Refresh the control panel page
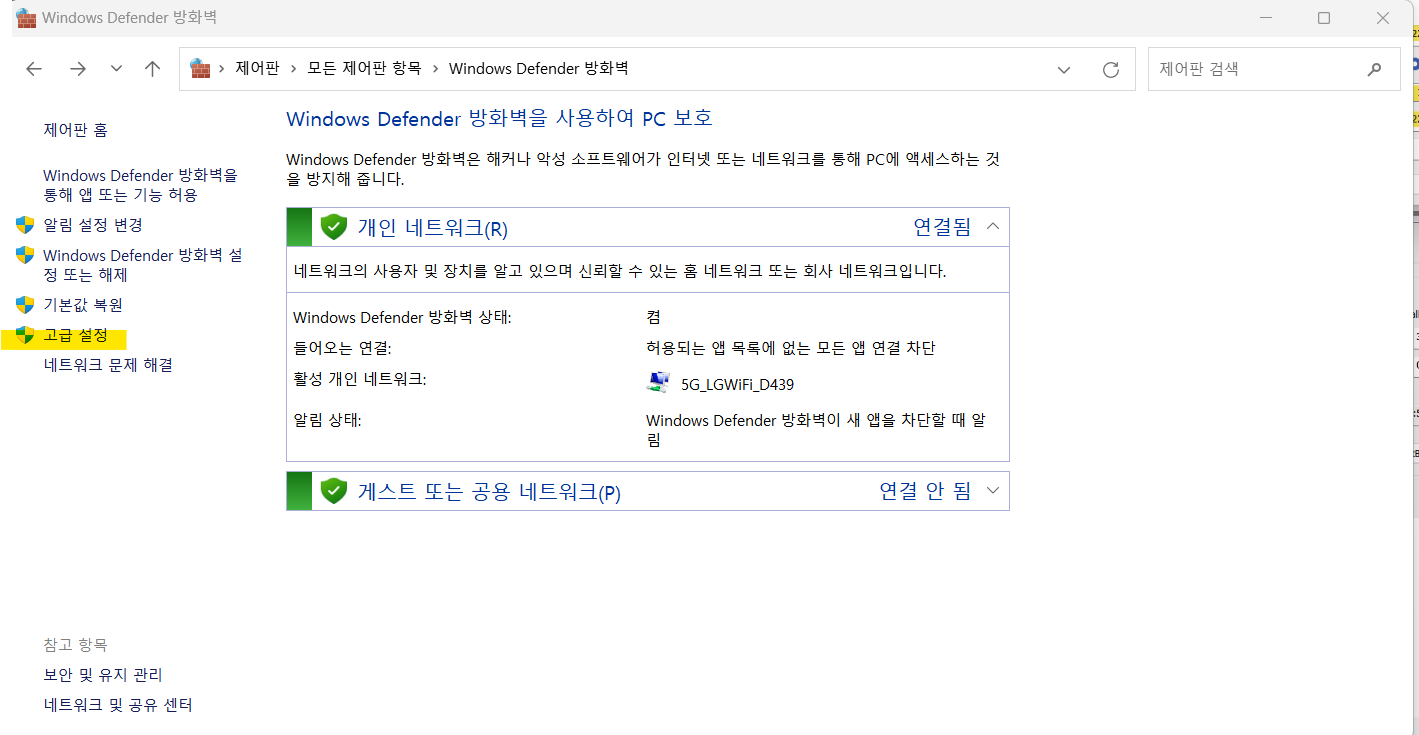Screen dimensions: 1419x735 (1110, 69)
